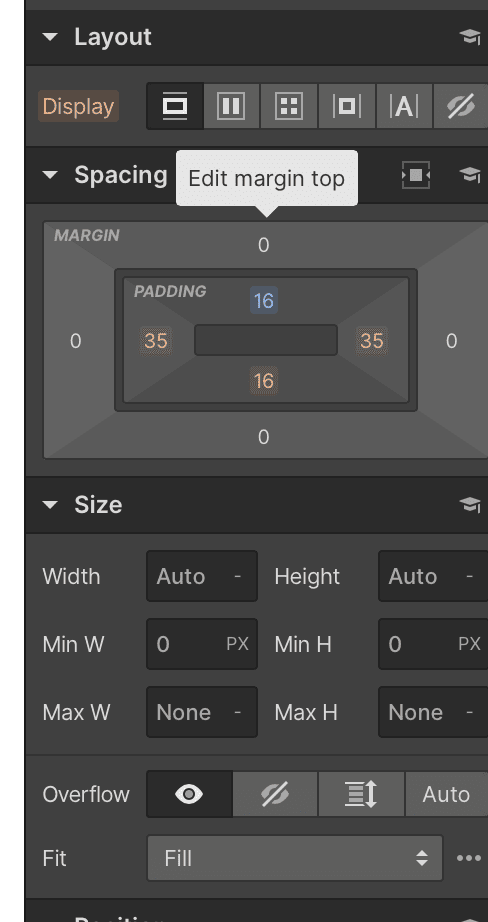The height and width of the screenshot is (922, 488).
Task: Click the Auto overflow button
Action: pos(446,794)
